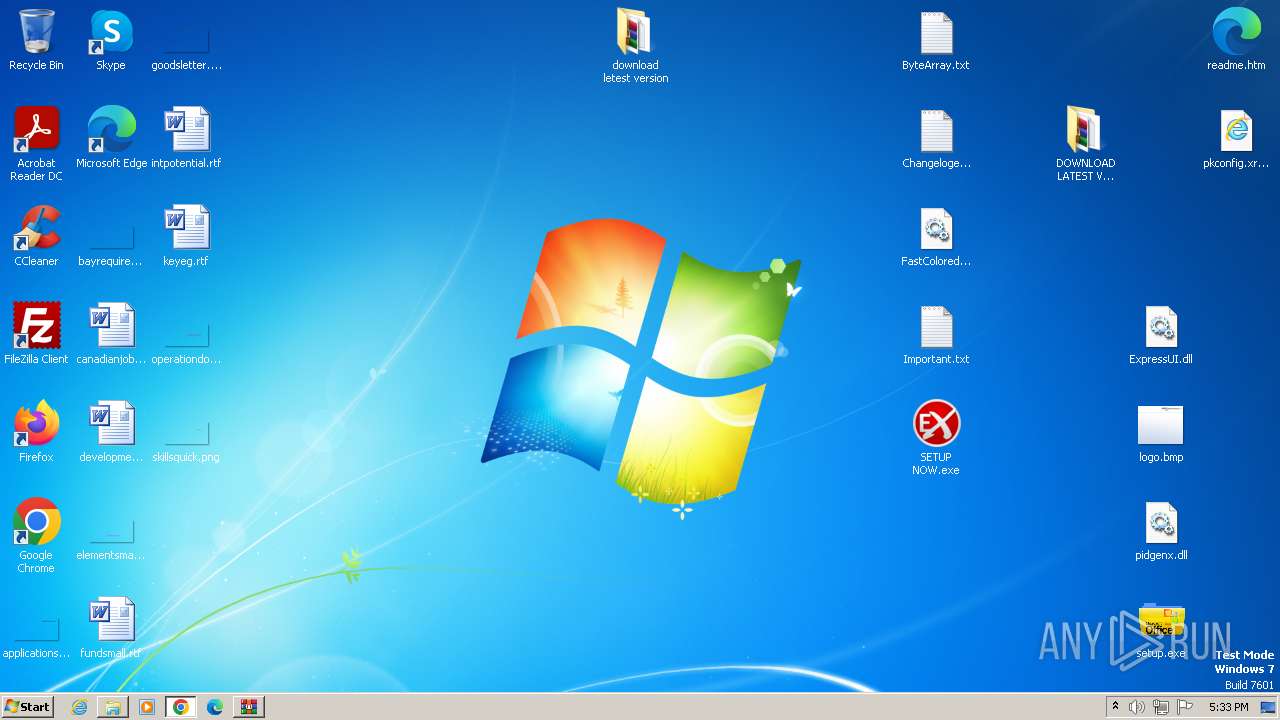Select keyeg.rtf document
The width and height of the screenshot is (1280, 720).
[186, 236]
